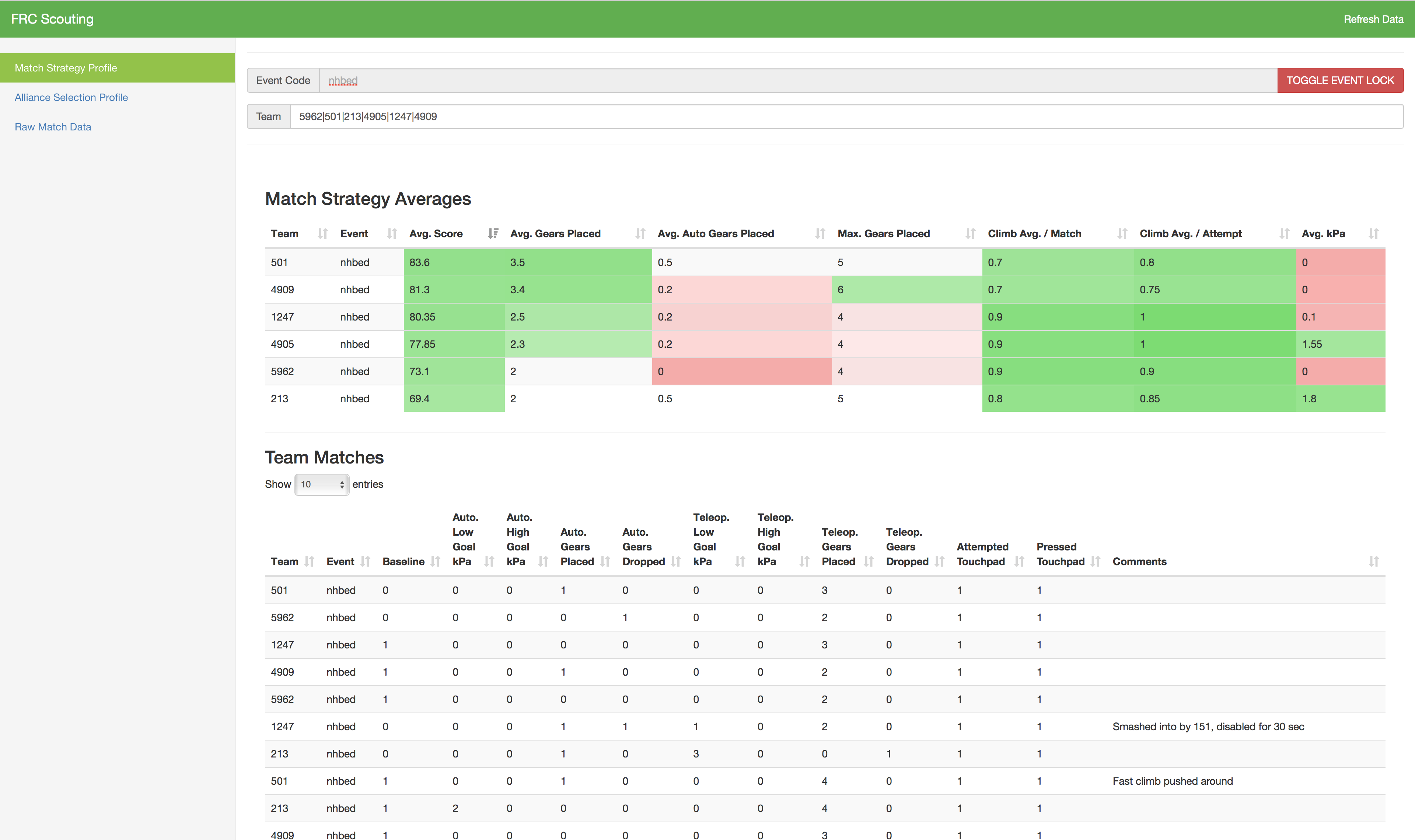Viewport: 1415px width, 840px height.
Task: Switch to Alliance Selection Profile
Action: pyautogui.click(x=71, y=97)
